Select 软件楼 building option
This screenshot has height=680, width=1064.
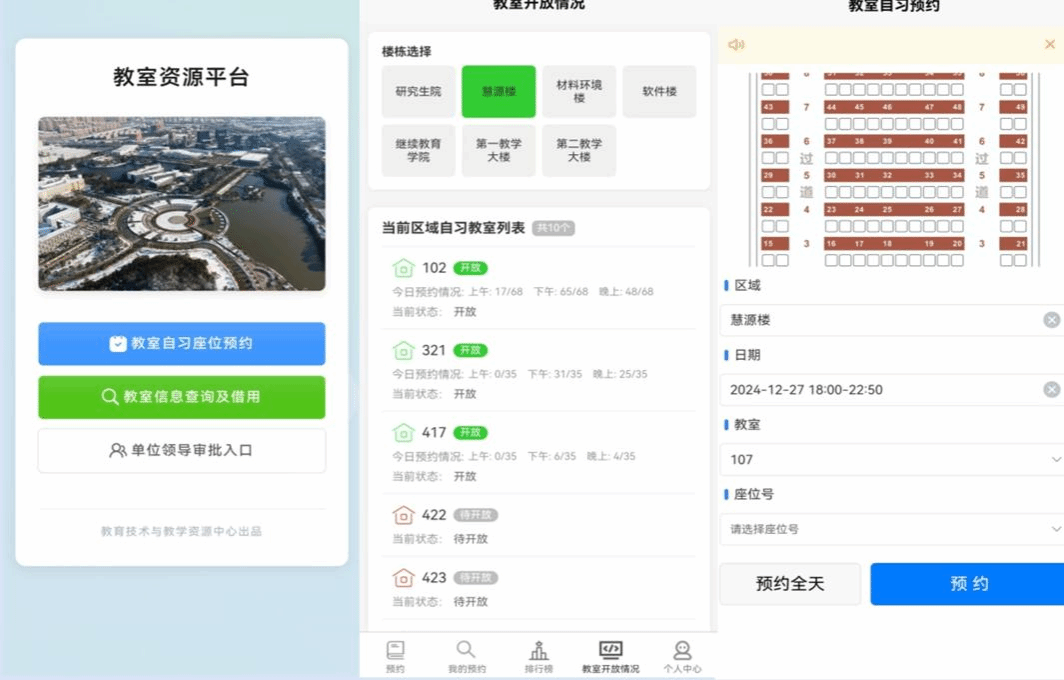(659, 92)
